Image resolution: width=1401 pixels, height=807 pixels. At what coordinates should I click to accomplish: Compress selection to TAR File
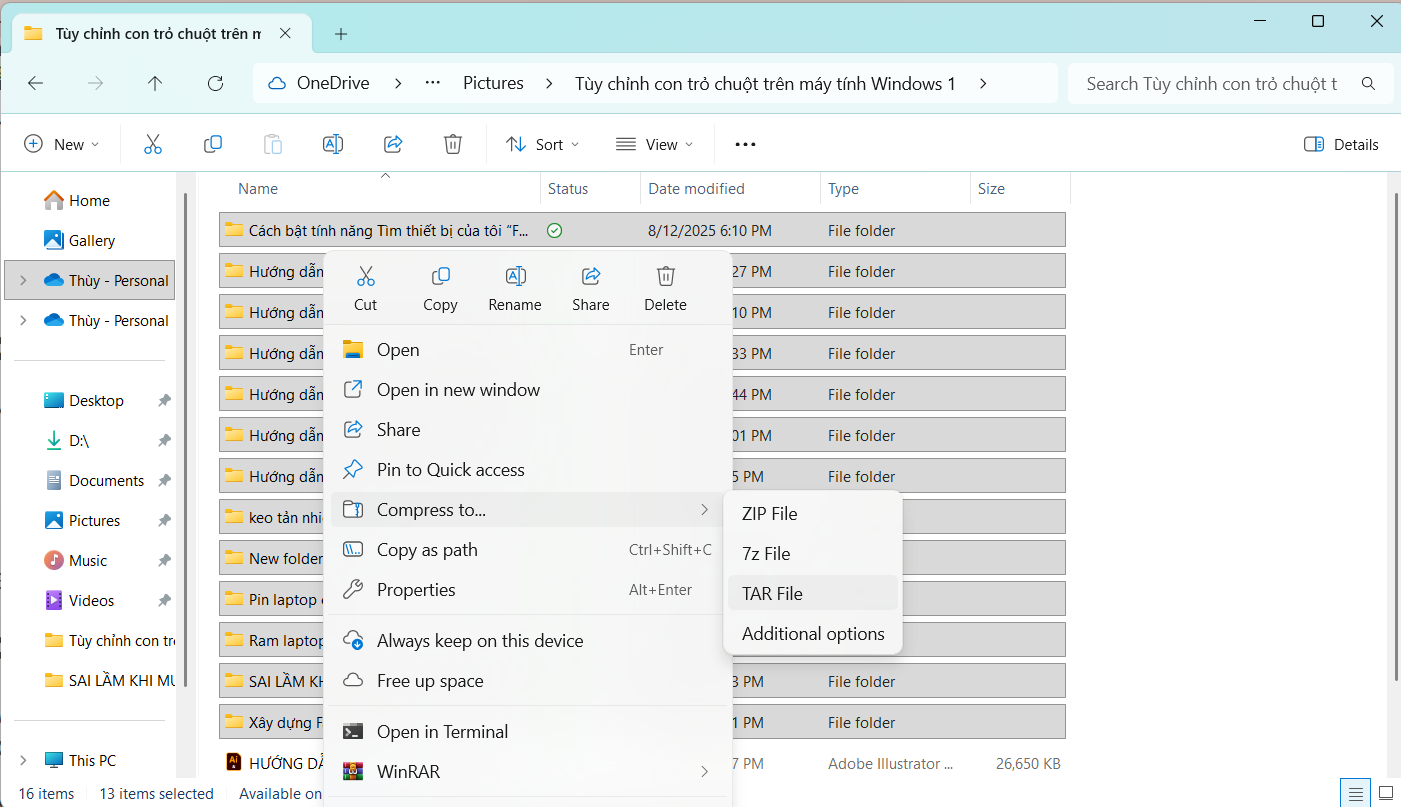[x=771, y=593]
